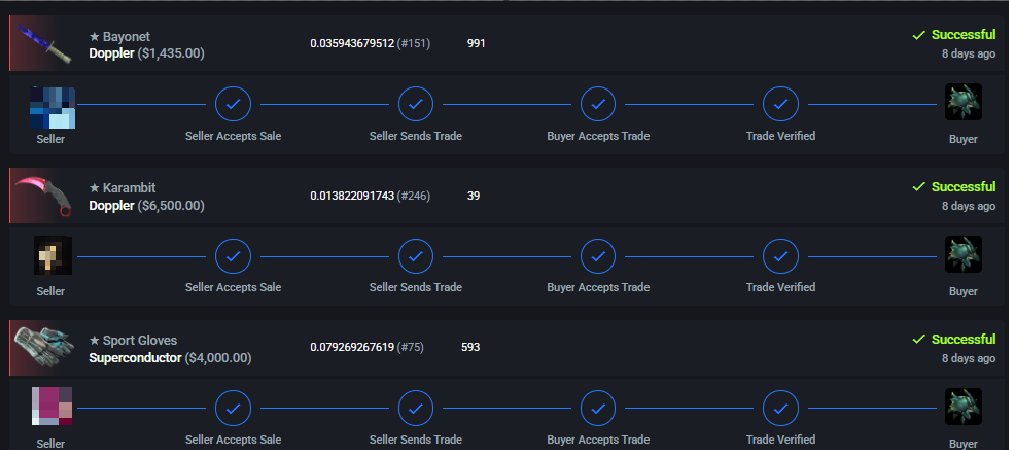Open the Karambit Doppler knife thumbnail
Image resolution: width=1009 pixels, height=450 pixels.
coord(41,196)
